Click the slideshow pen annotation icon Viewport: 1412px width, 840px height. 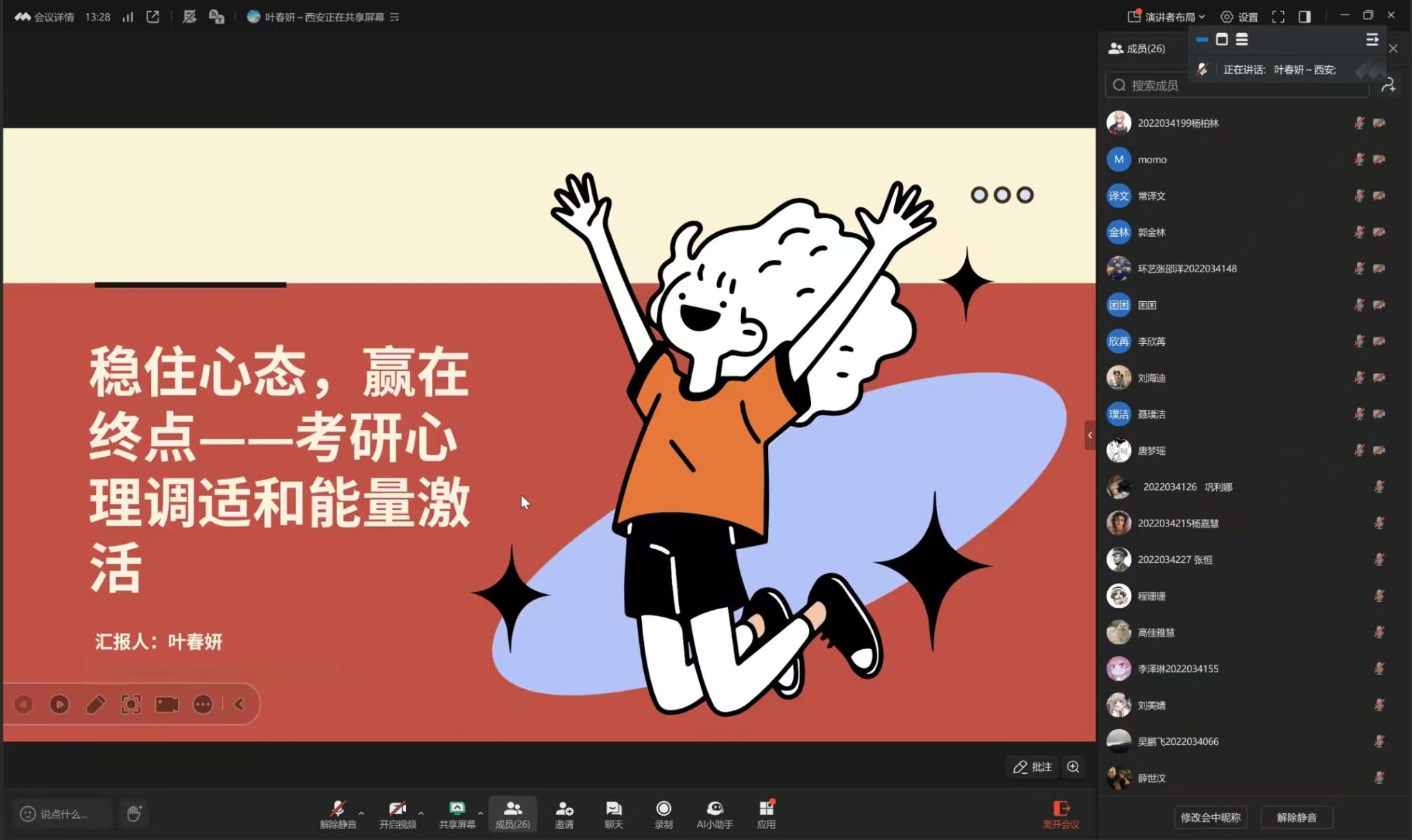click(95, 704)
